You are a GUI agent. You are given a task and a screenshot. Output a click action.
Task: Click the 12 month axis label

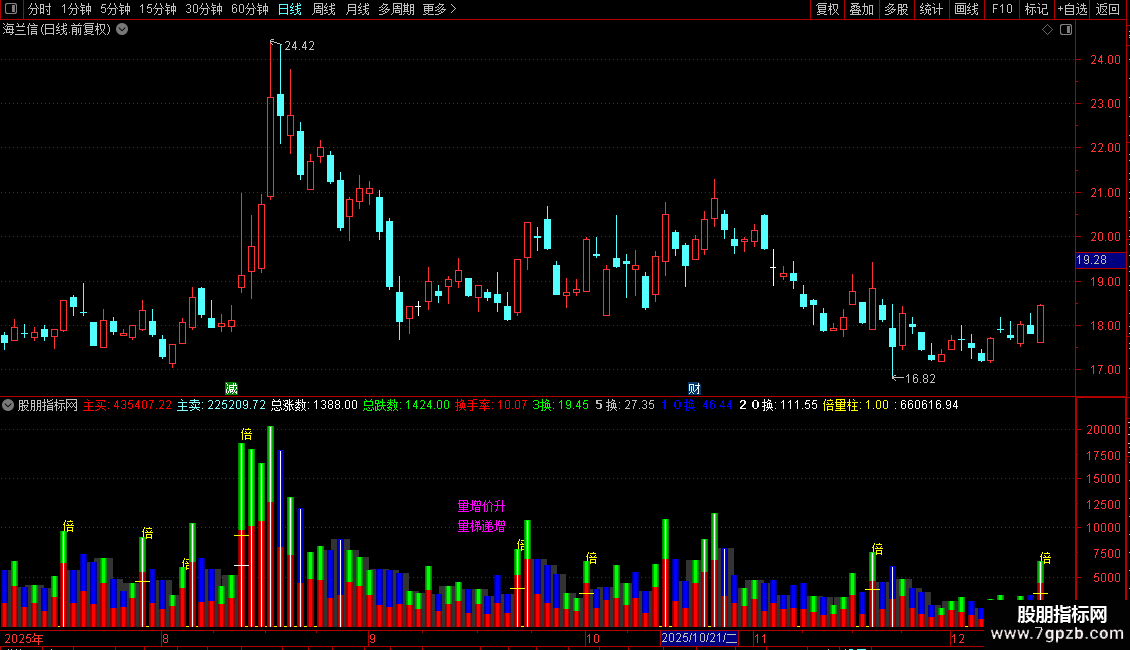958,638
